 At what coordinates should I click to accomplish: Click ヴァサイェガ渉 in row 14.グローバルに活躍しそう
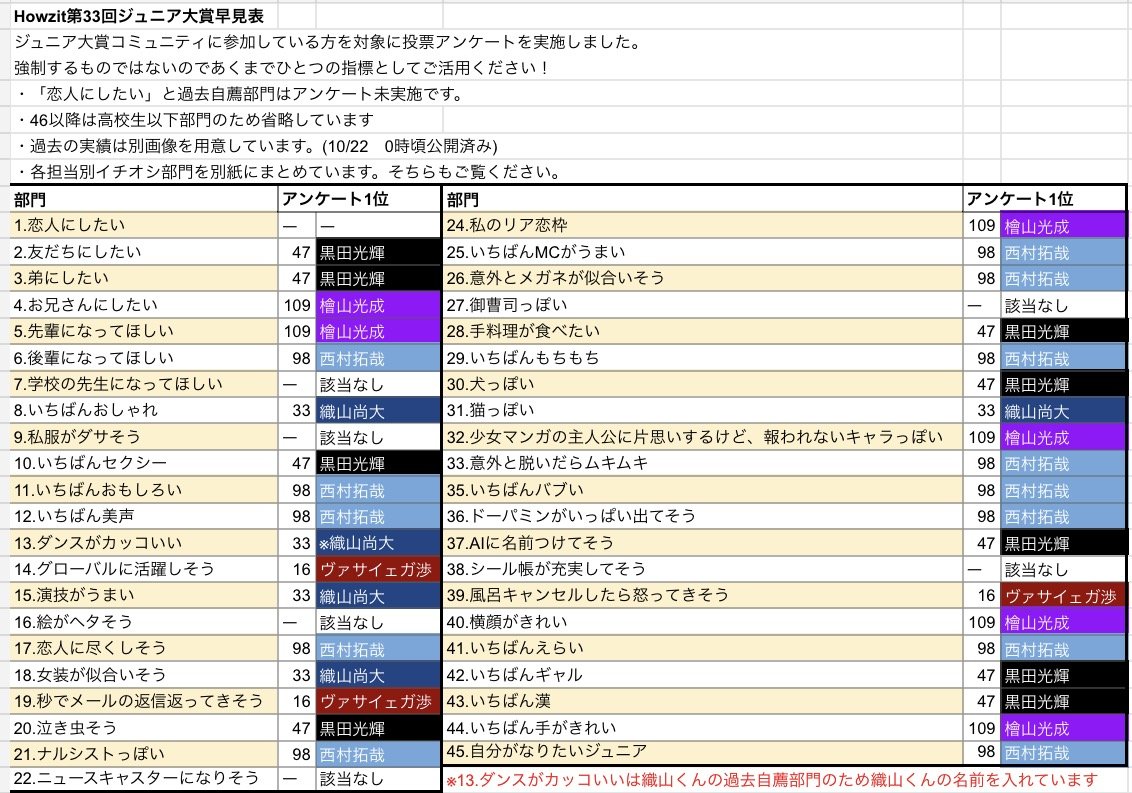pyautogui.click(x=378, y=569)
